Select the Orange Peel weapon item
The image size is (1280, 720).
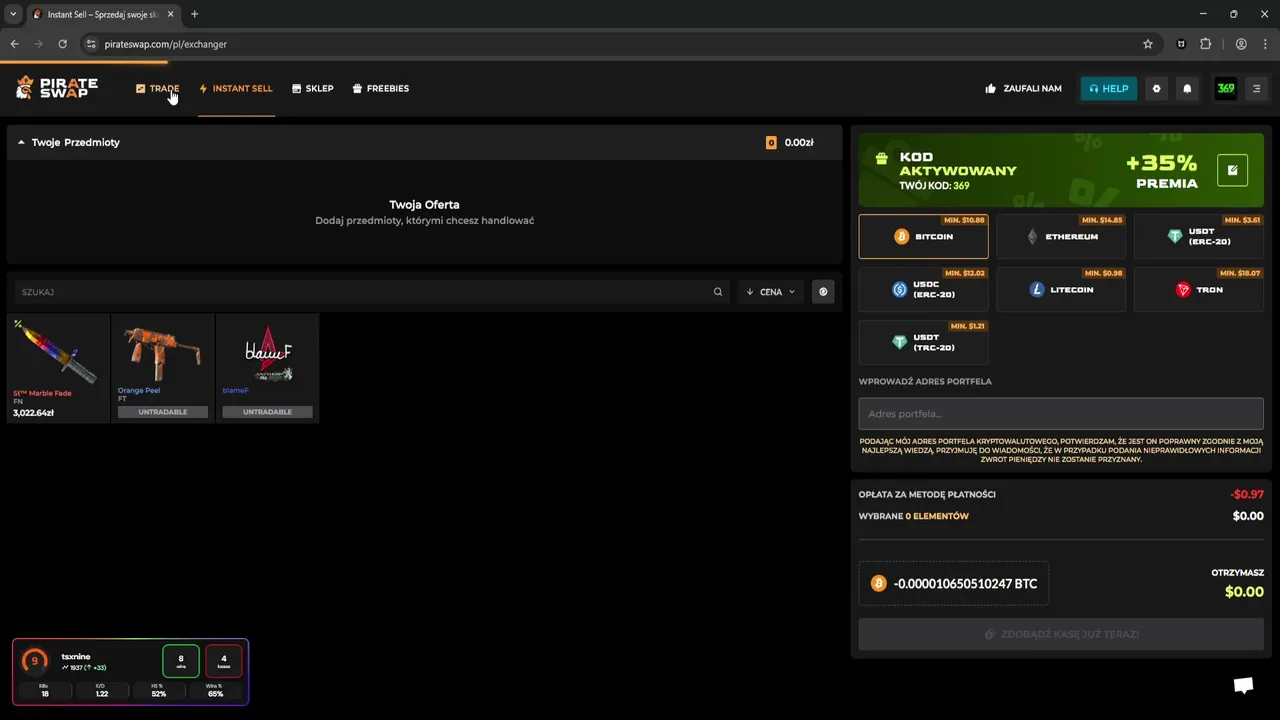coord(162,368)
